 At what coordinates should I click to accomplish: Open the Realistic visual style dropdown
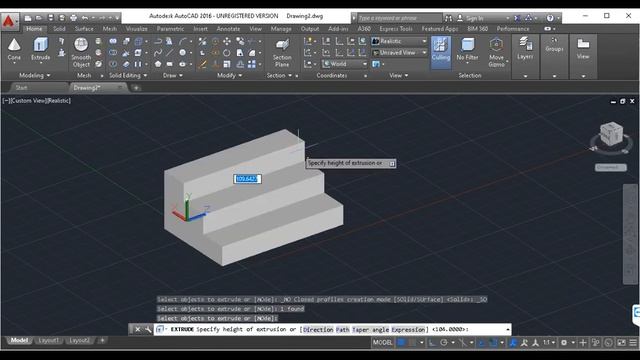click(x=399, y=41)
